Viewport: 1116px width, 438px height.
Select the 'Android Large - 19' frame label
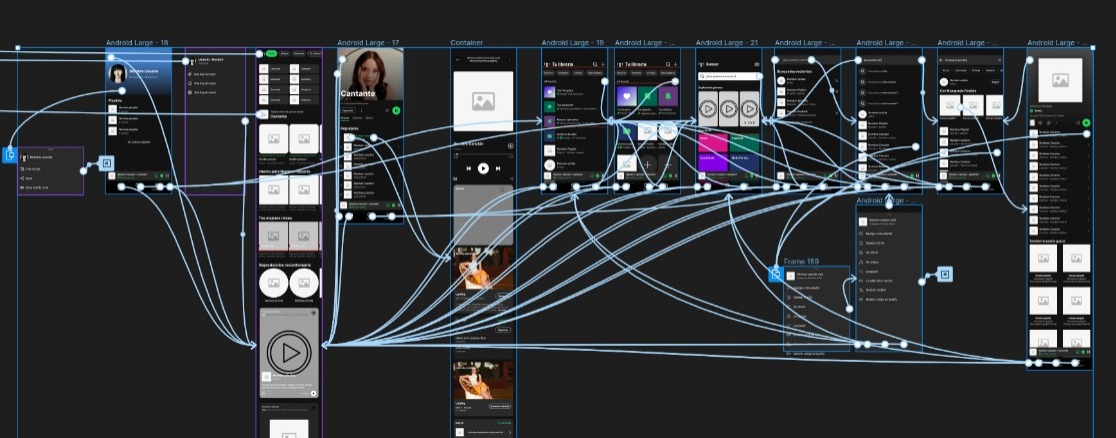pos(572,43)
